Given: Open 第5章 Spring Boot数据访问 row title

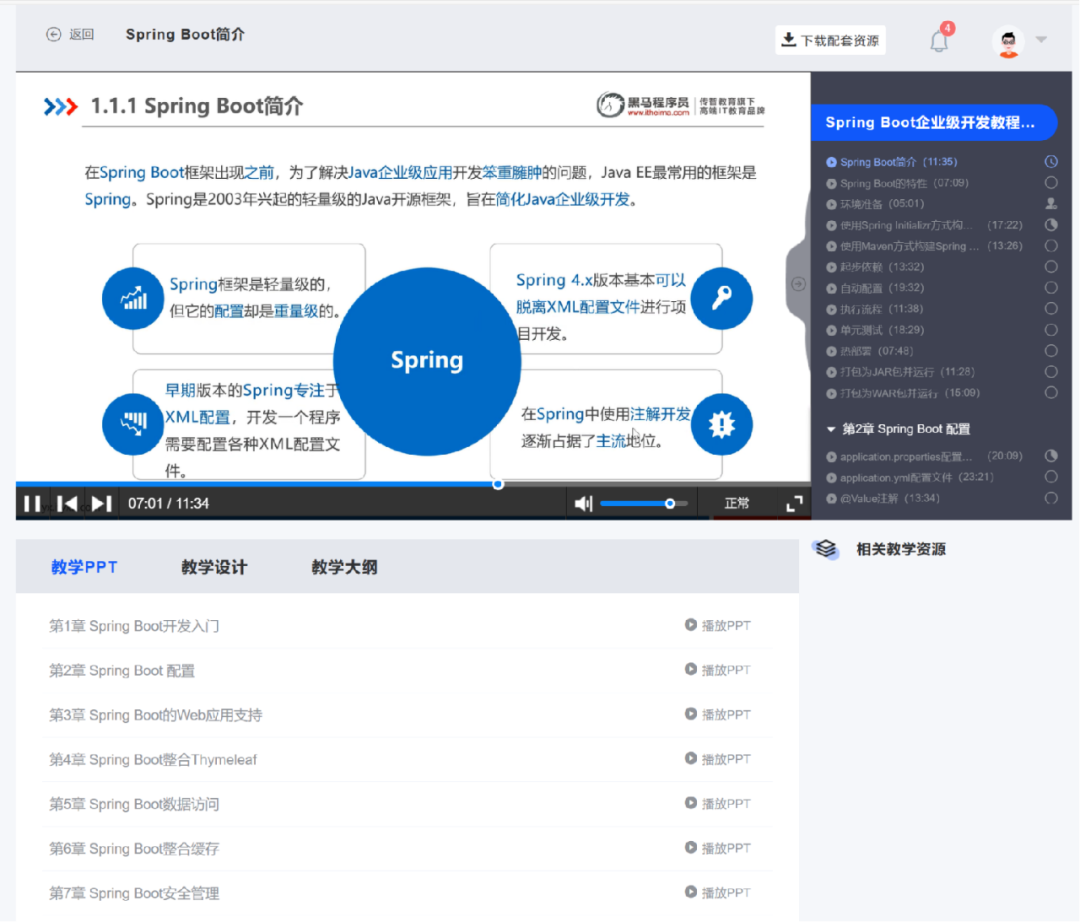Looking at the screenshot, I should tap(134, 804).
